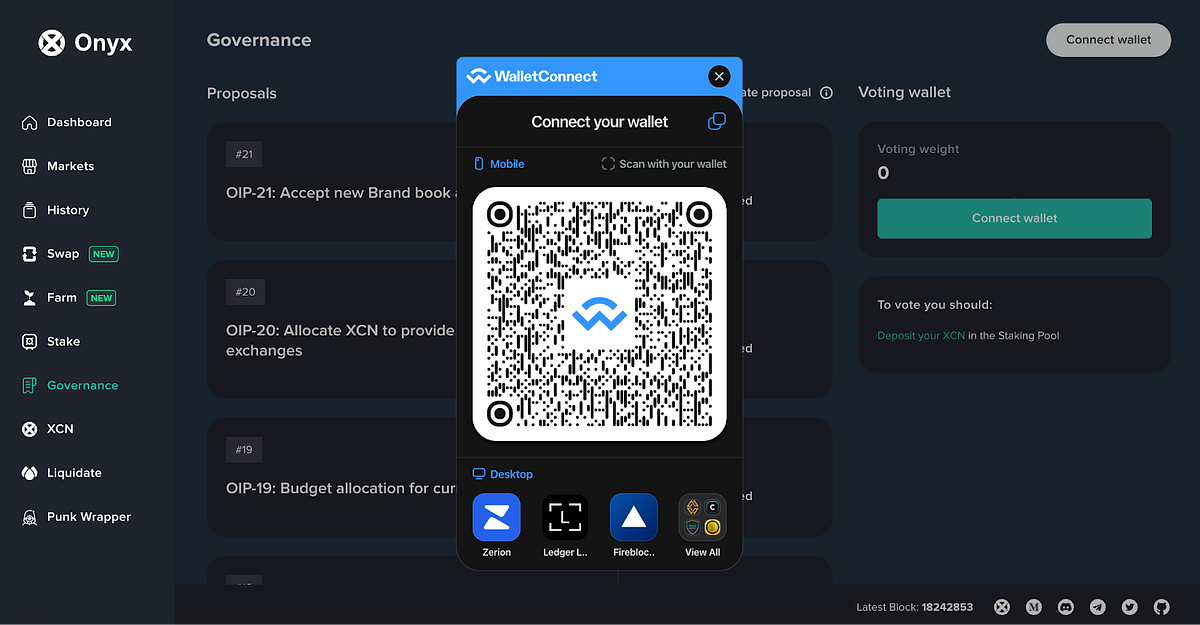Open the XCN token page
The height and width of the screenshot is (625, 1200).
tap(60, 429)
